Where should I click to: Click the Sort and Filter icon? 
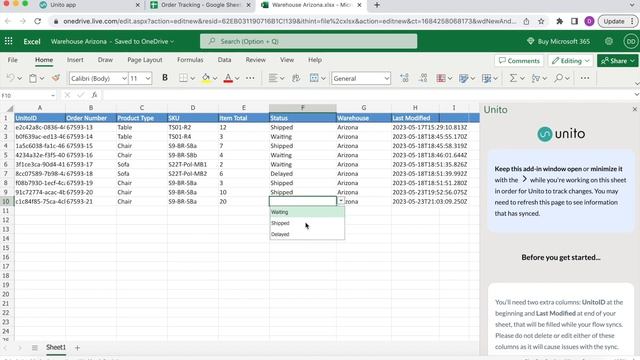pyautogui.click(x=536, y=78)
